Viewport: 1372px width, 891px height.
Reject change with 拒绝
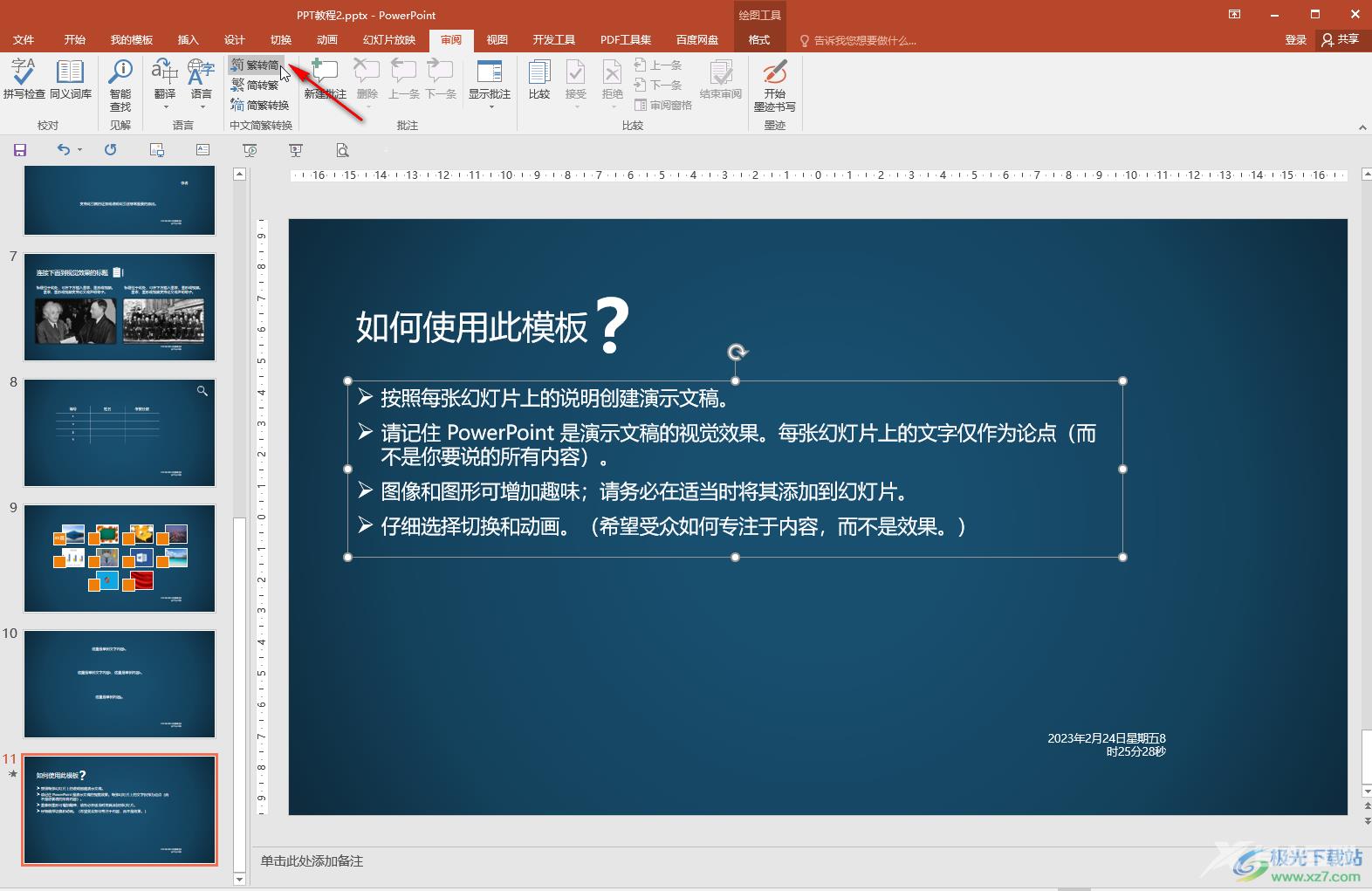613,84
